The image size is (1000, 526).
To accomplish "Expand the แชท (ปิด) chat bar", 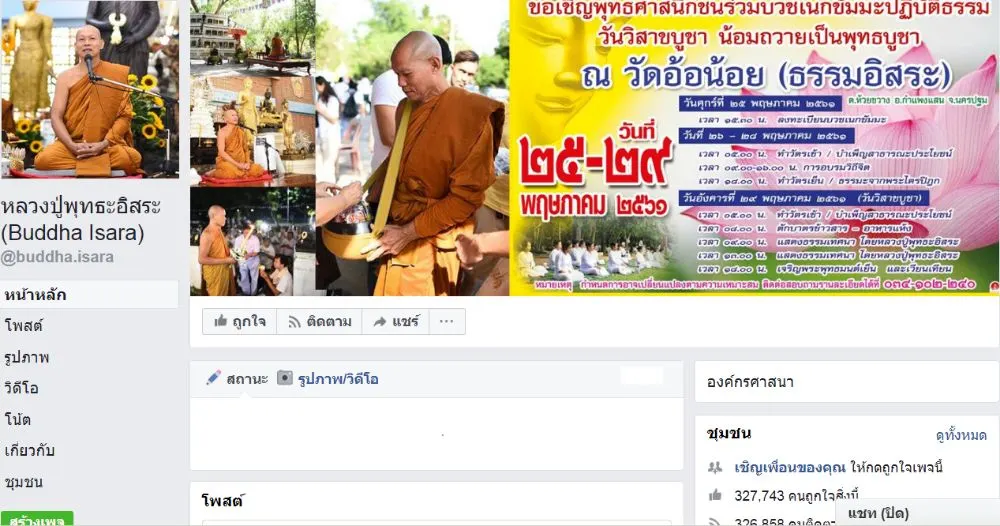I will (x=917, y=513).
